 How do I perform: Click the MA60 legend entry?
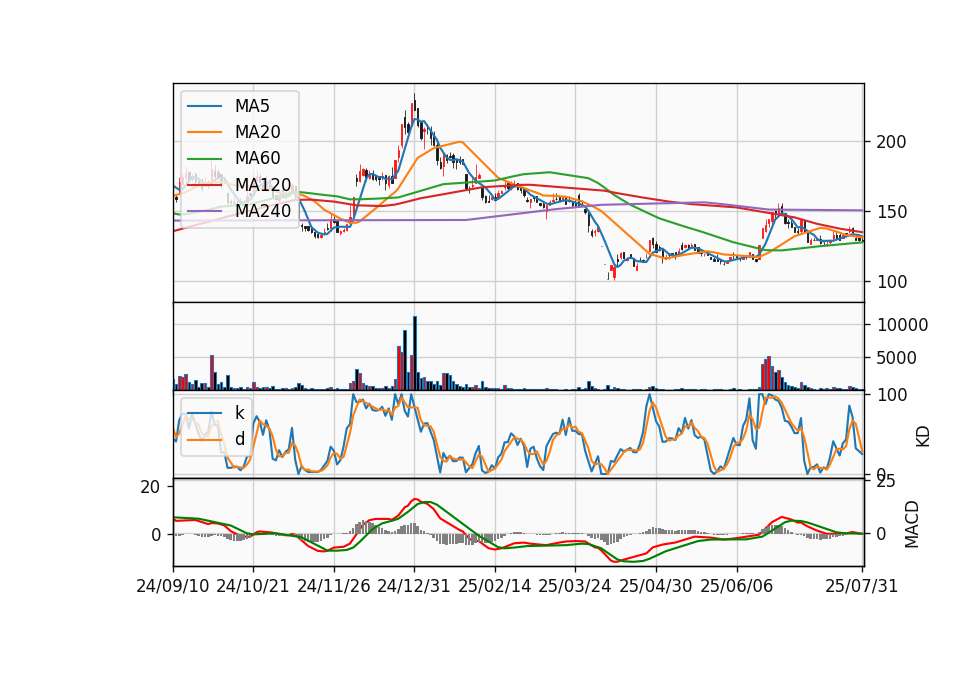tap(236, 159)
